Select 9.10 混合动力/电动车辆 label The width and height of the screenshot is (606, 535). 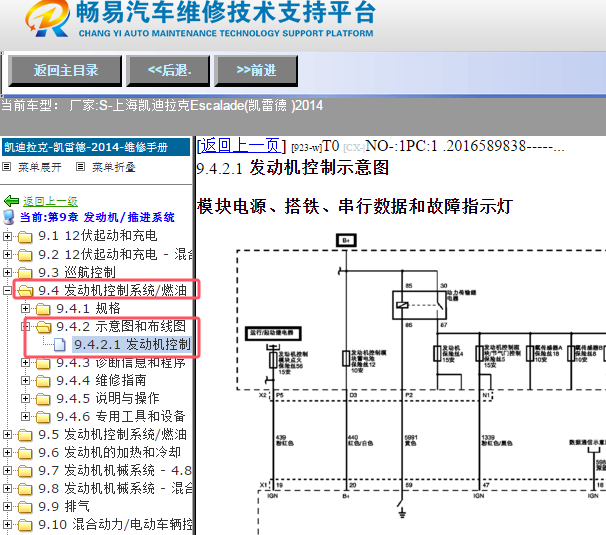point(115,525)
